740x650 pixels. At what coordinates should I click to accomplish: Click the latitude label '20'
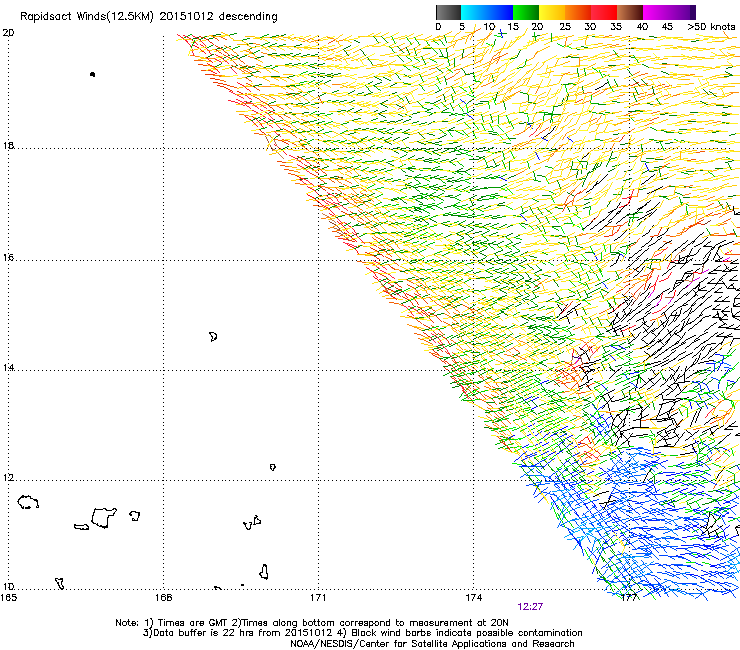click(8, 33)
